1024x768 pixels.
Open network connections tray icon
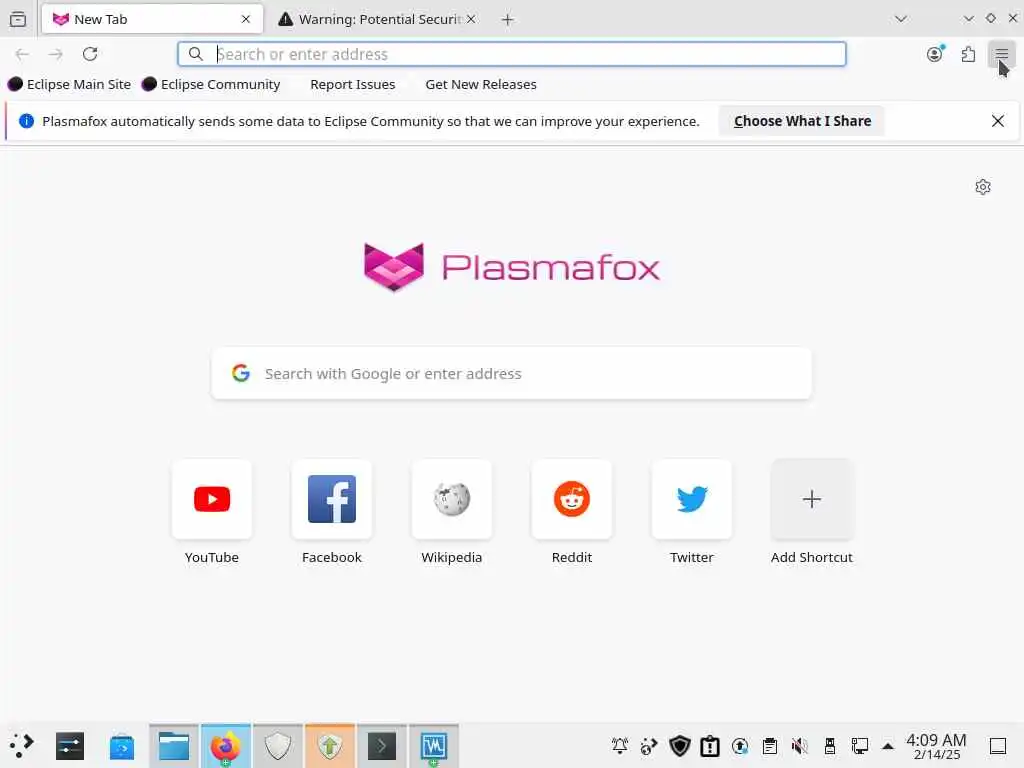[x=860, y=746]
